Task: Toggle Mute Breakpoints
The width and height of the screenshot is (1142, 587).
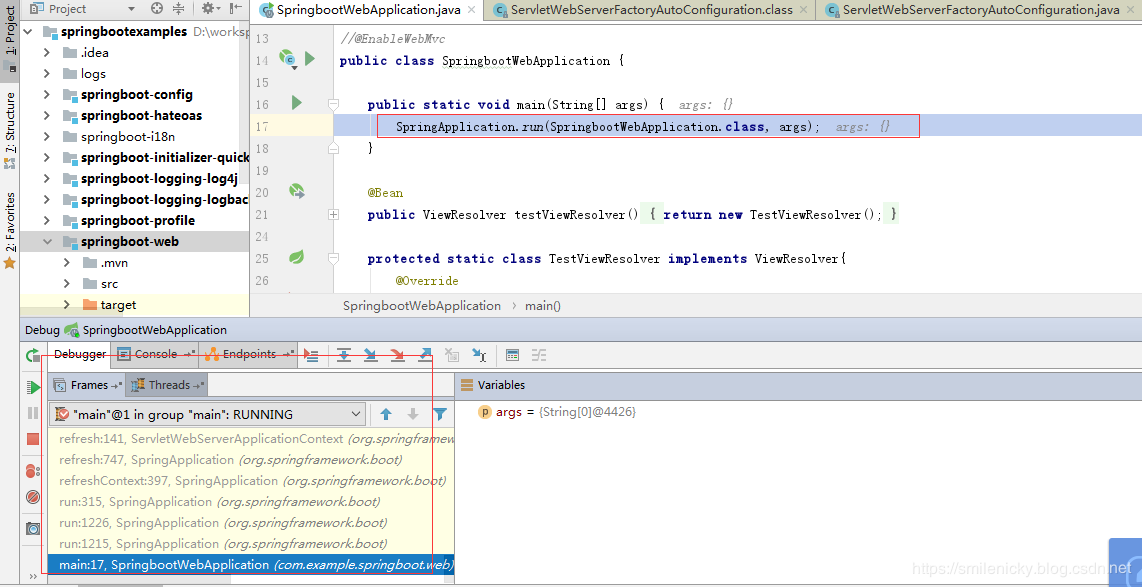Action: 33,497
